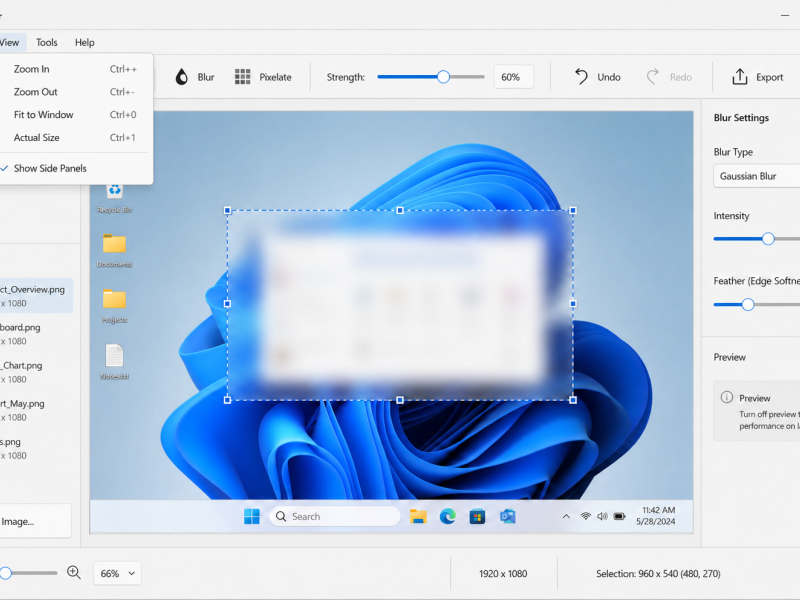Click the Redo arrow icon

coord(653,77)
